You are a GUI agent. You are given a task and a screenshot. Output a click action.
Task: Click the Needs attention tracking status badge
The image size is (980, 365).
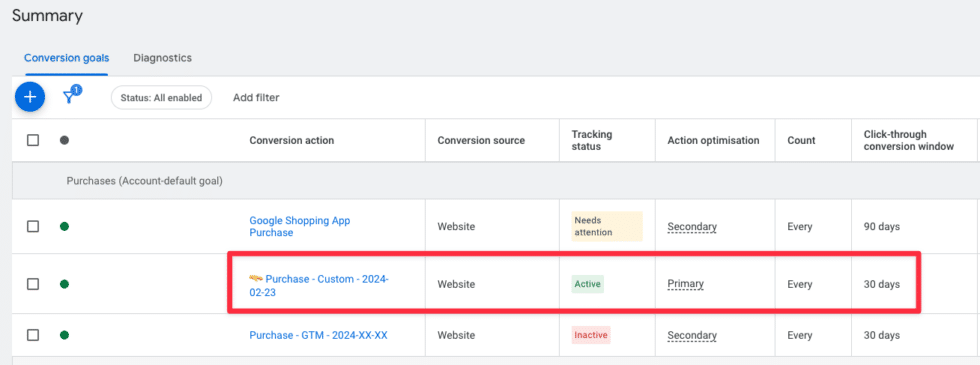(607, 226)
